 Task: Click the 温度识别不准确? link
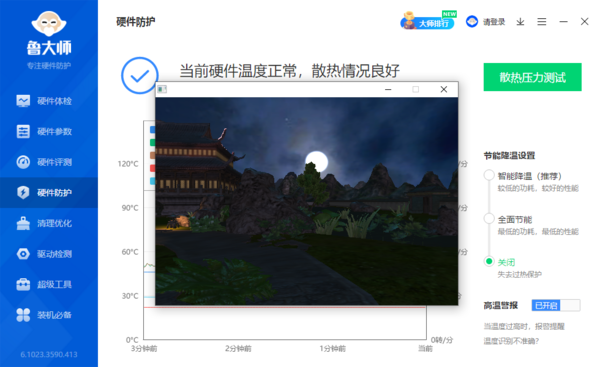click(511, 341)
